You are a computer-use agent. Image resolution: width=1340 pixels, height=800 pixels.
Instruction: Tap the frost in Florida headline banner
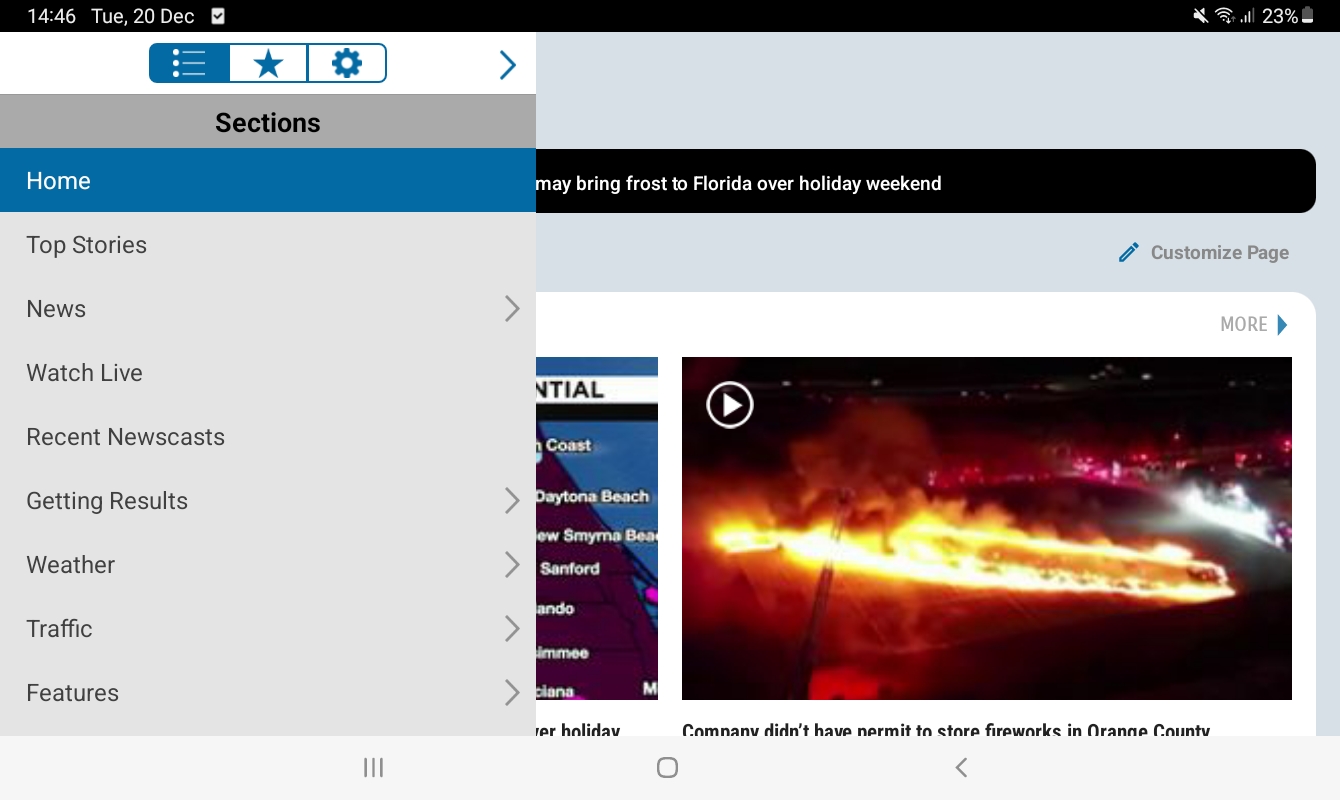coord(925,181)
